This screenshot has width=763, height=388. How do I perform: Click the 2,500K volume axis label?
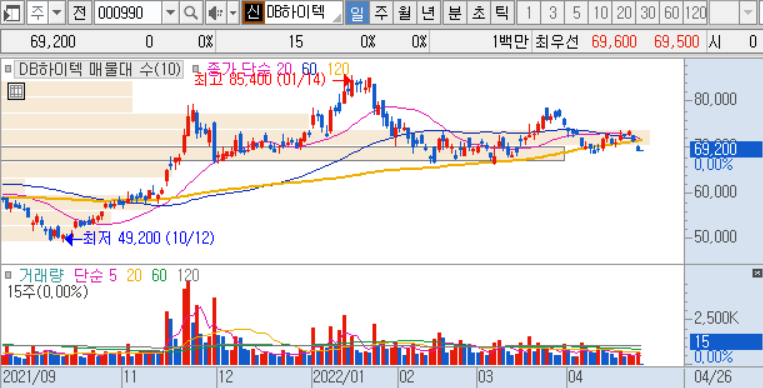point(717,319)
